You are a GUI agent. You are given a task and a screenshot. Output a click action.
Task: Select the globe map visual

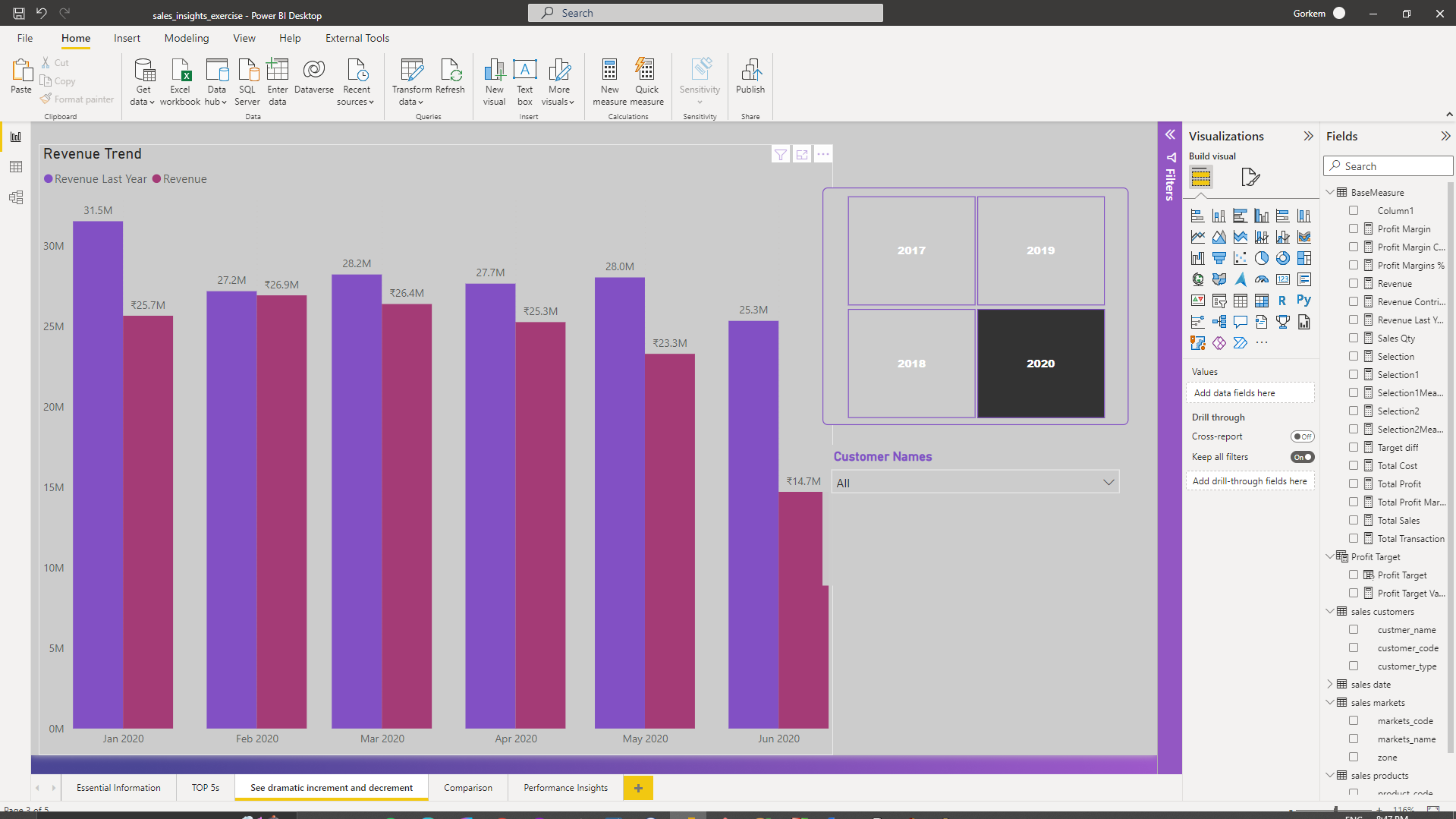pos(1197,279)
